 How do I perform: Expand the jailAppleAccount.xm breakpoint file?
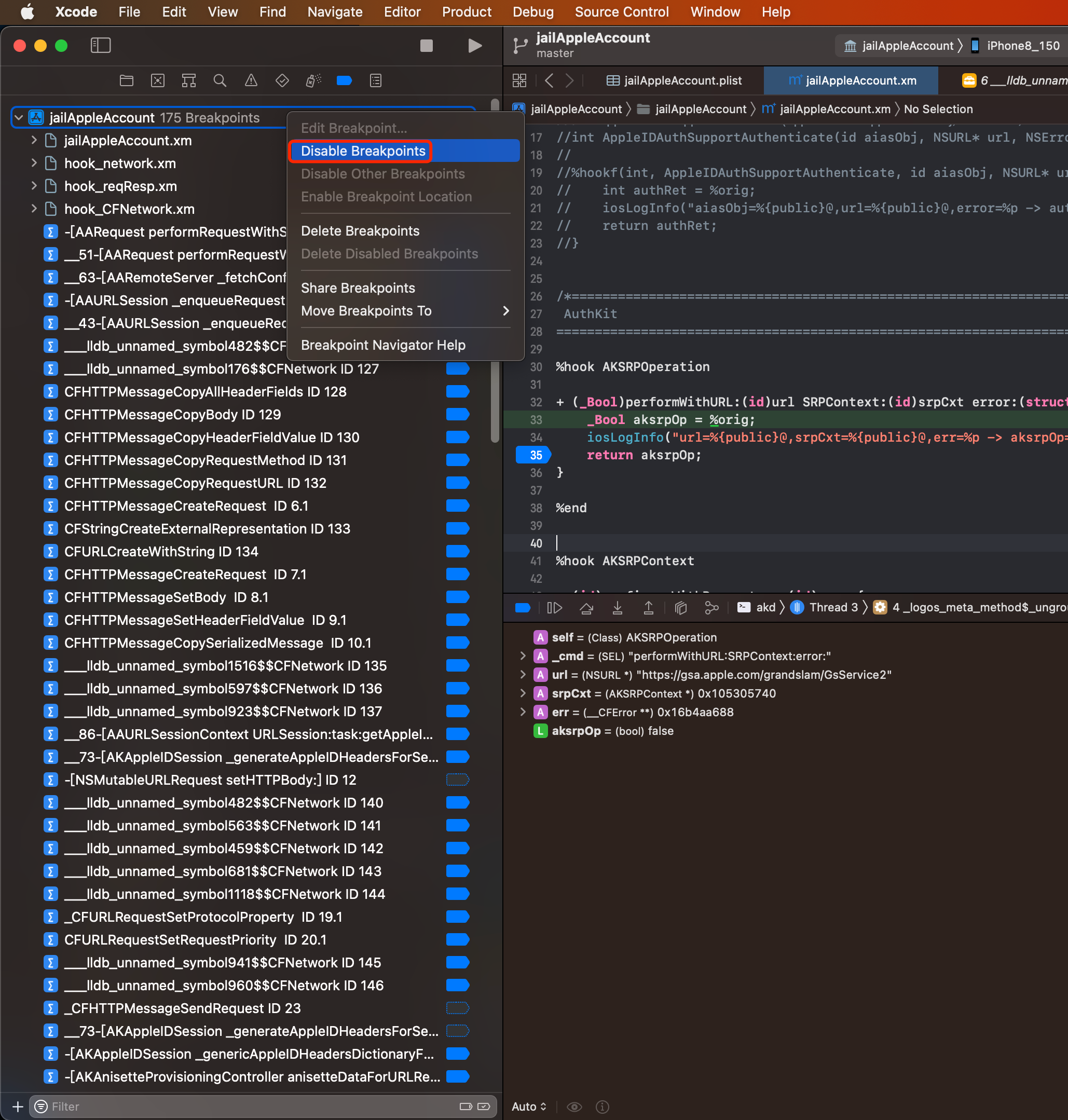pyautogui.click(x=34, y=140)
